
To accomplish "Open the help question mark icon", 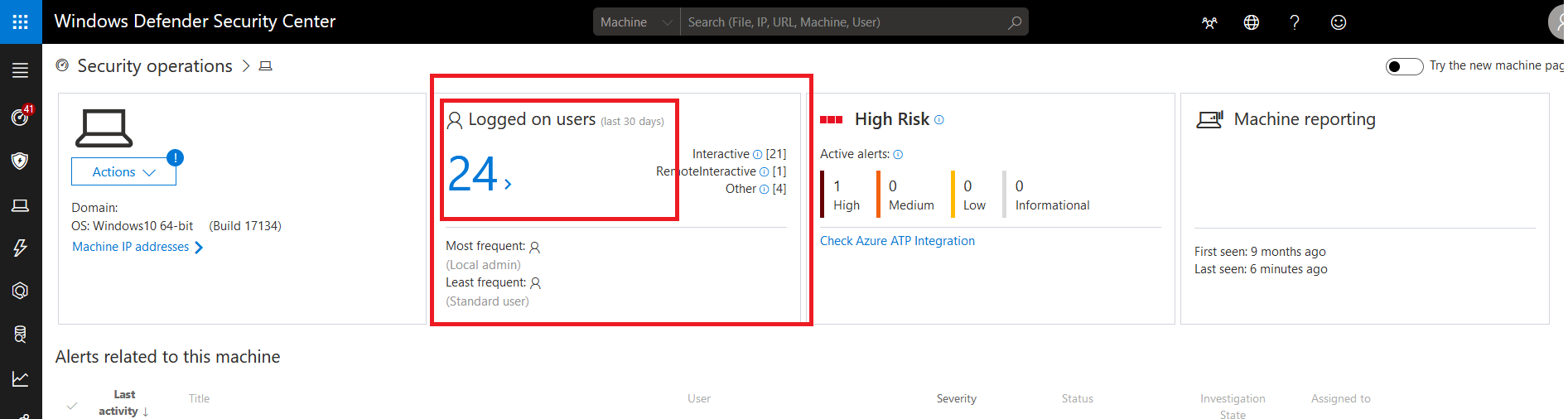I will click(1295, 22).
